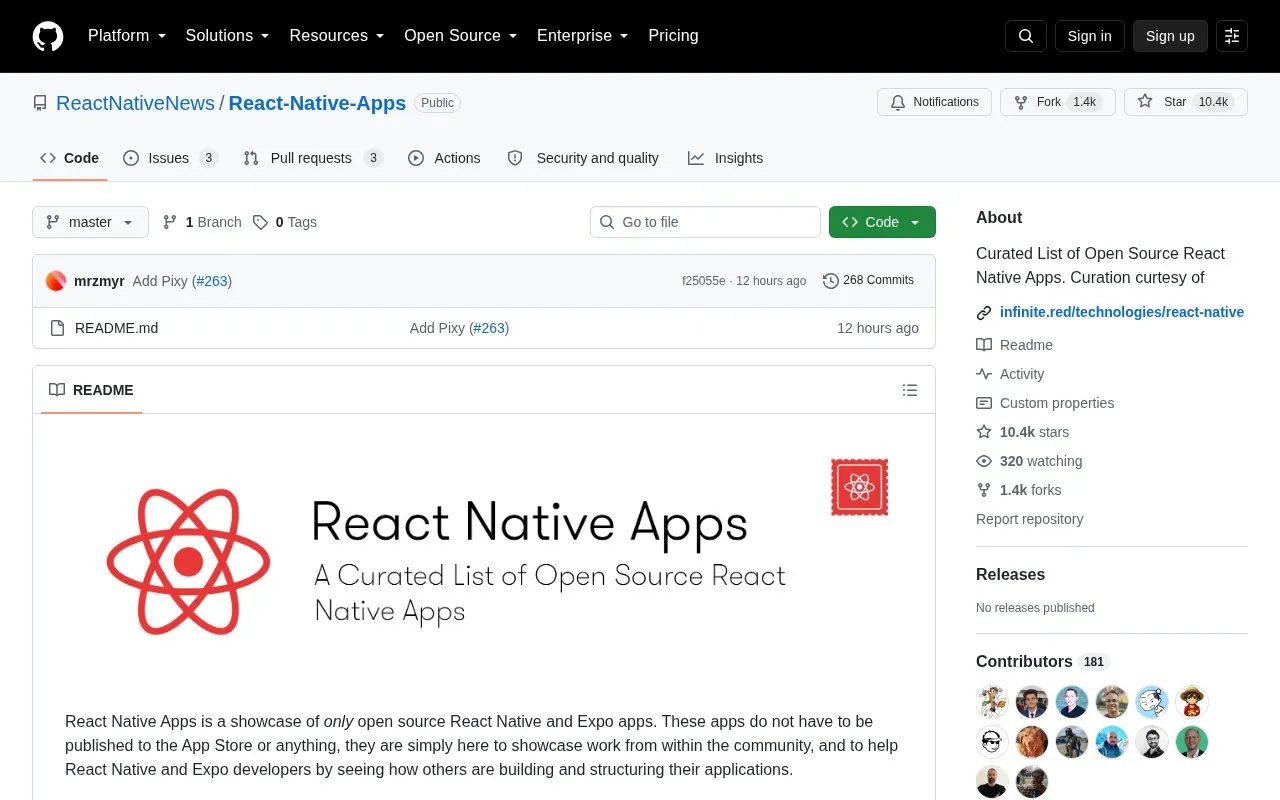The width and height of the screenshot is (1280, 800).
Task: Click the infinite.red stamp logo in README
Action: point(859,487)
